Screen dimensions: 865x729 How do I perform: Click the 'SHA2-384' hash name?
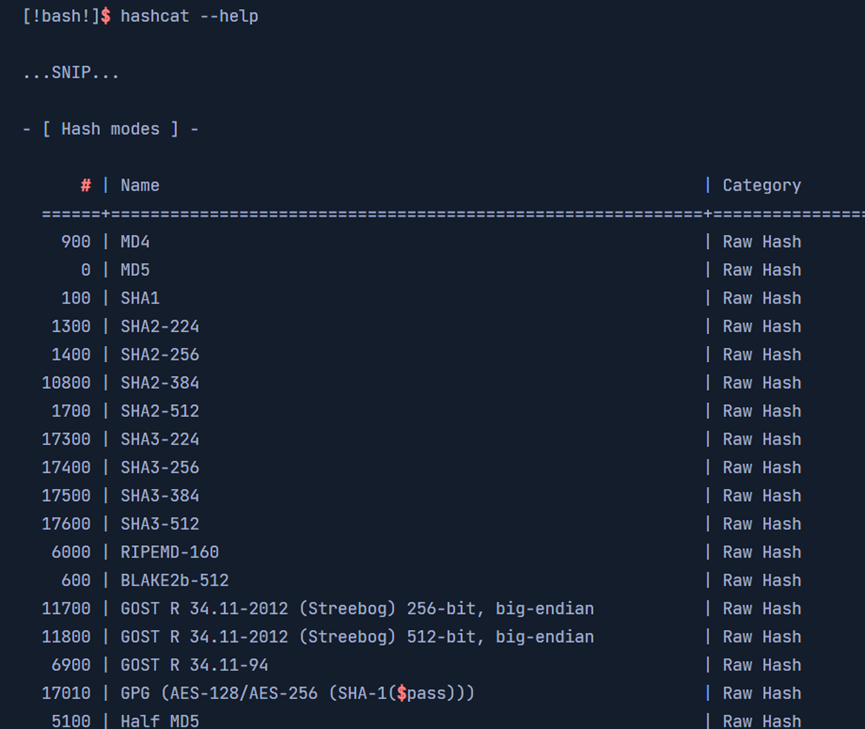160,382
